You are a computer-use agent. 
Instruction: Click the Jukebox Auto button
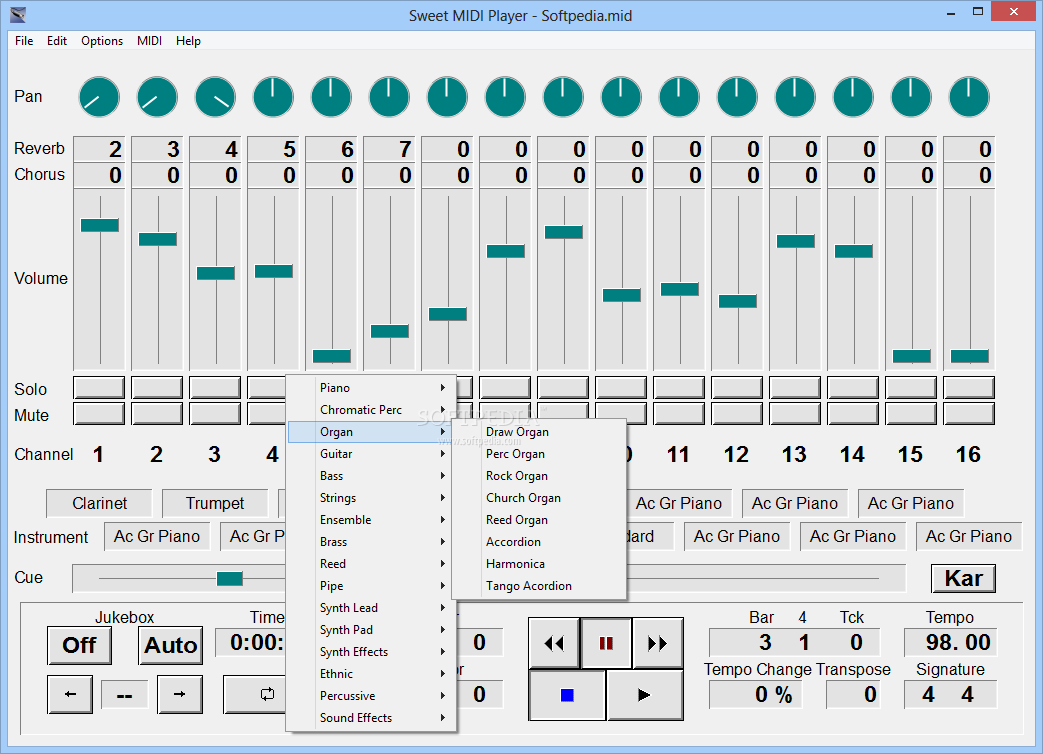pyautogui.click(x=170, y=645)
